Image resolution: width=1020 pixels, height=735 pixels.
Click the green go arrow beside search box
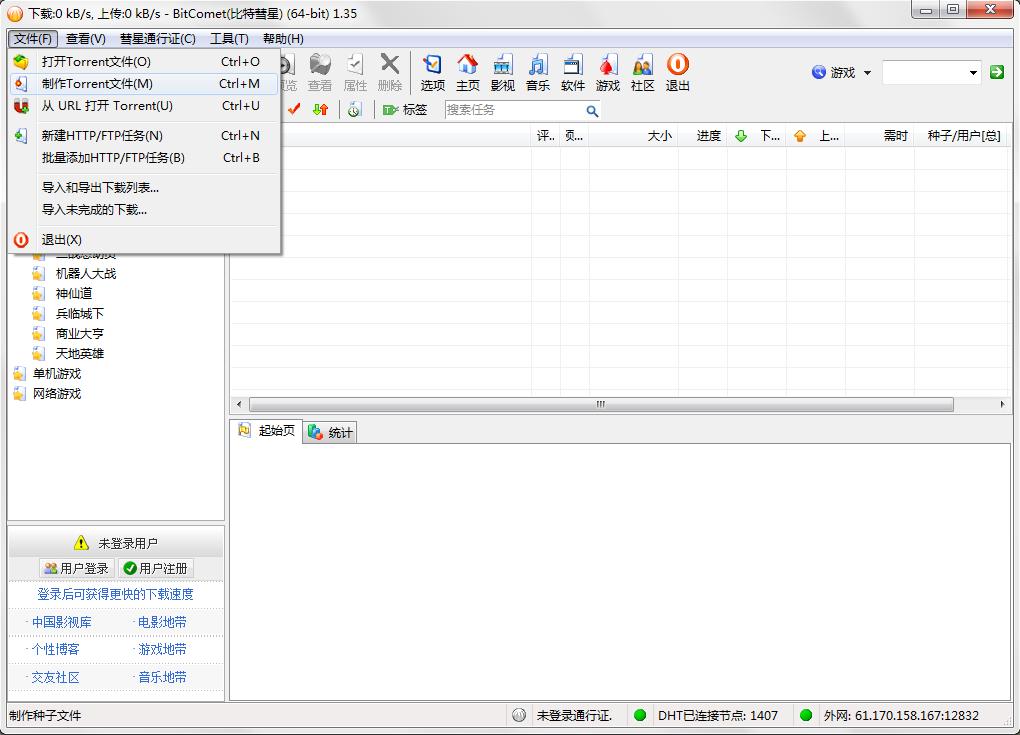pos(996,72)
